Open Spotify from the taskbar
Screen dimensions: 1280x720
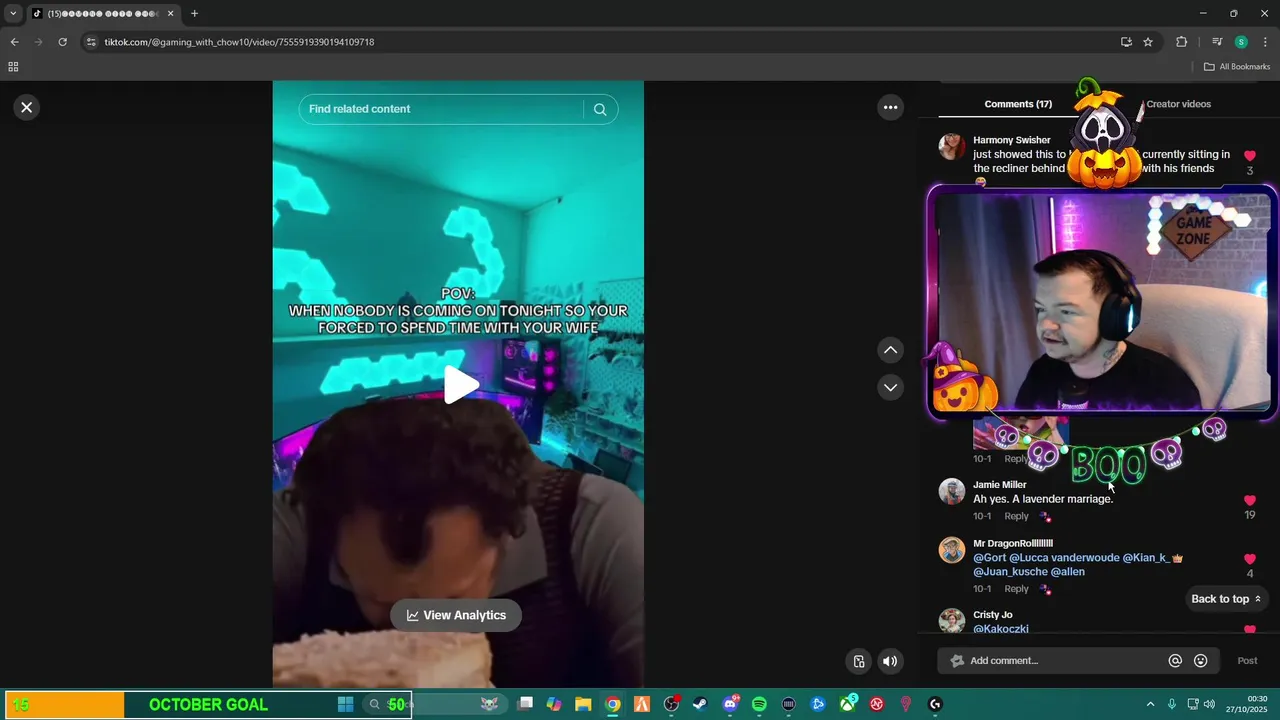pyautogui.click(x=759, y=704)
